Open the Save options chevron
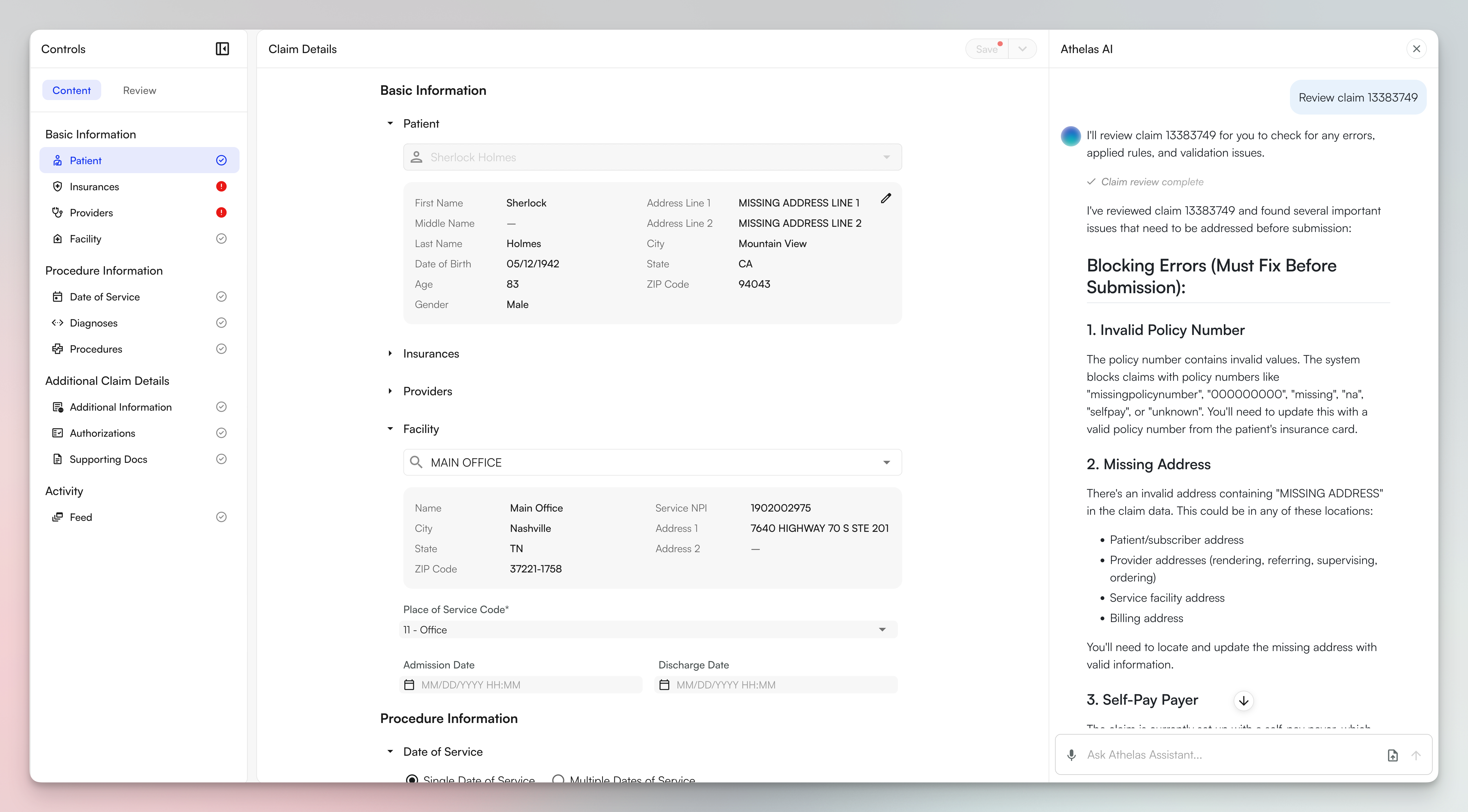Image resolution: width=1468 pixels, height=812 pixels. pos(1022,49)
